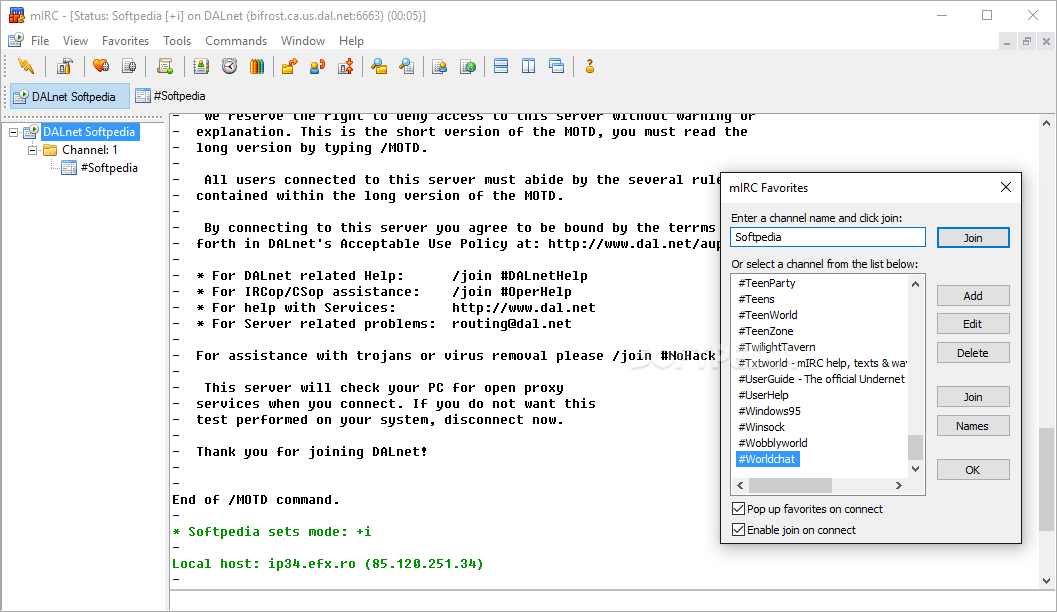Screen dimensions: 1057x612
Task: Select #TeenZone in the channel list
Action: coord(766,331)
